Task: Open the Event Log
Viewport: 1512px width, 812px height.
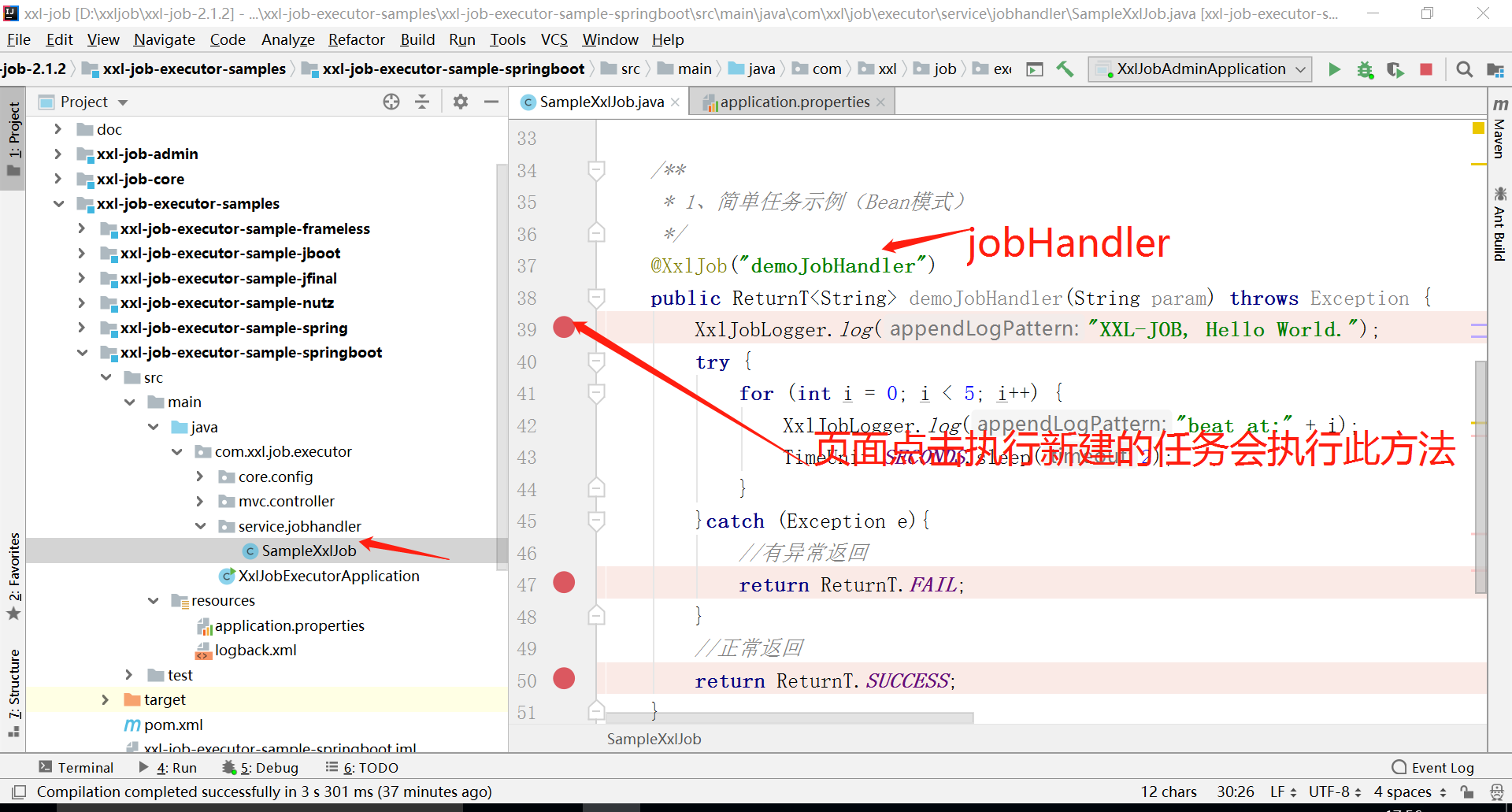Action: (x=1433, y=767)
